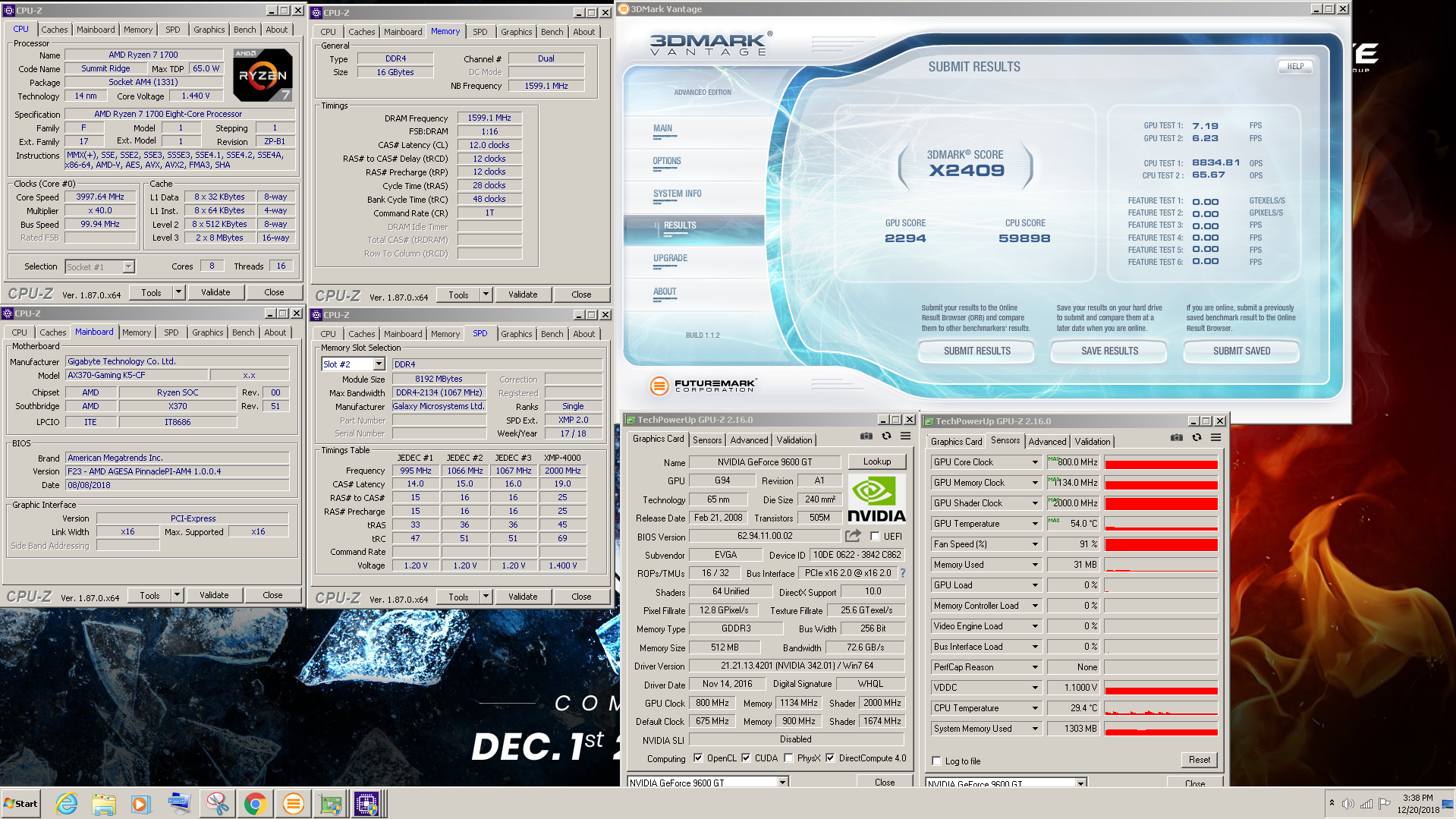Refresh the GPU-Z Graphics Card window
This screenshot has width=1456, height=819.
(x=886, y=436)
